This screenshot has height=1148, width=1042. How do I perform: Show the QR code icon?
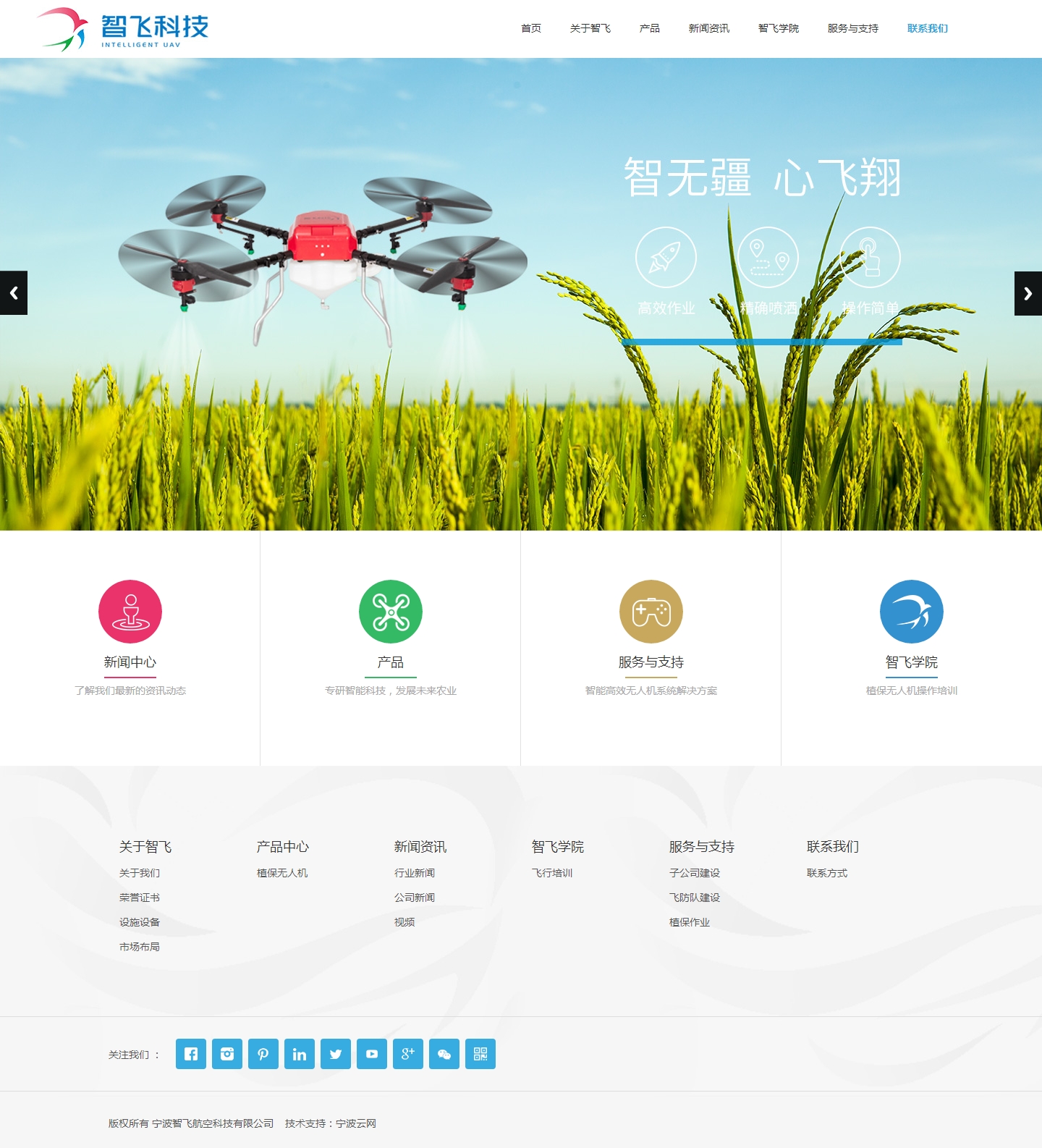click(480, 1054)
